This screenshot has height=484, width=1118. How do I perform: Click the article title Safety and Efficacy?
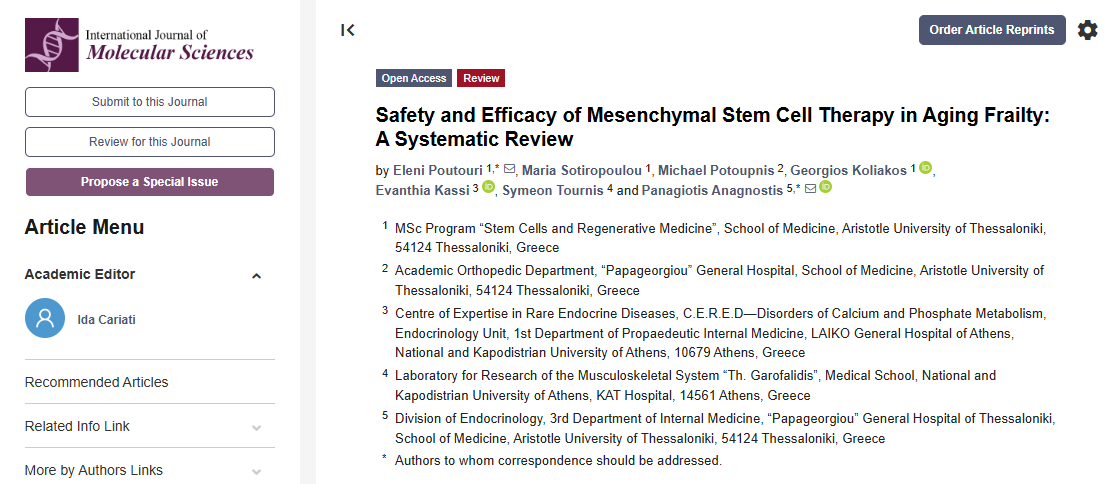point(713,126)
